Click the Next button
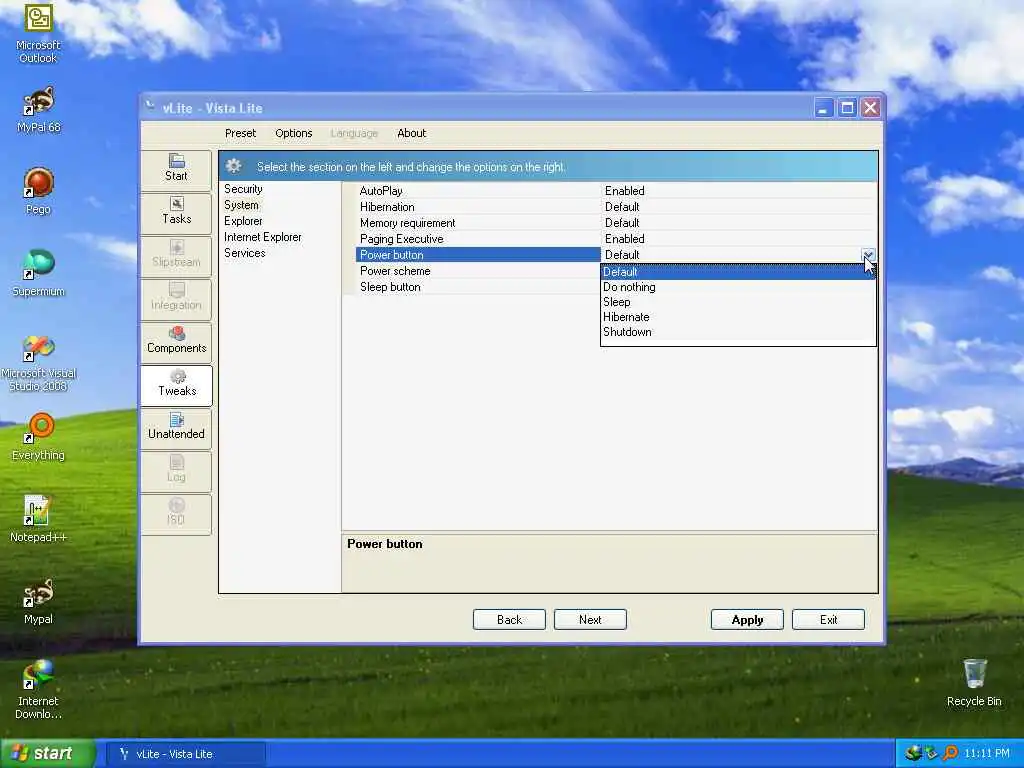1024x768 pixels. (590, 620)
